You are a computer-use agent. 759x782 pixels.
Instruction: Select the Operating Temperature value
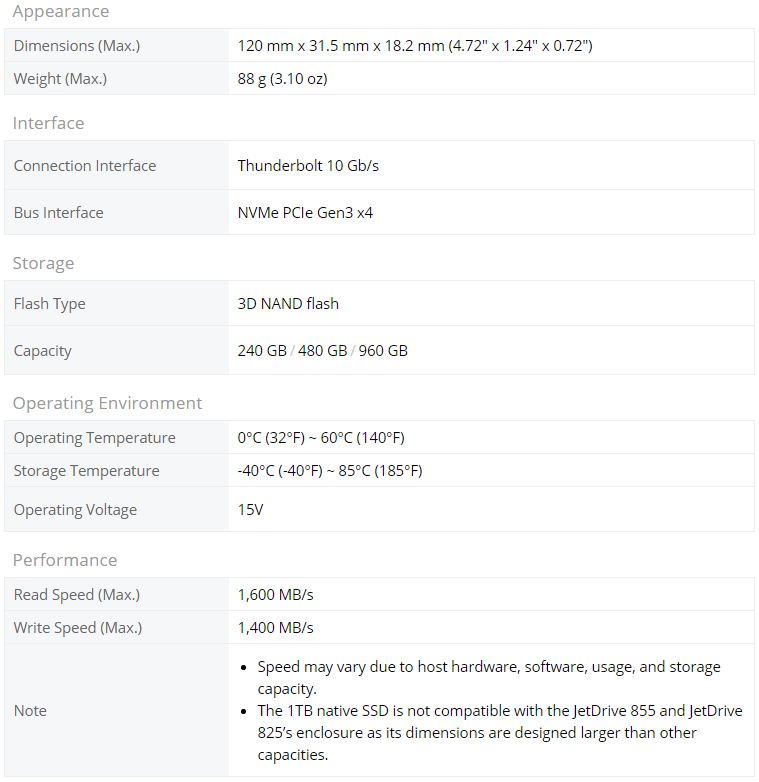pyautogui.click(x=321, y=437)
